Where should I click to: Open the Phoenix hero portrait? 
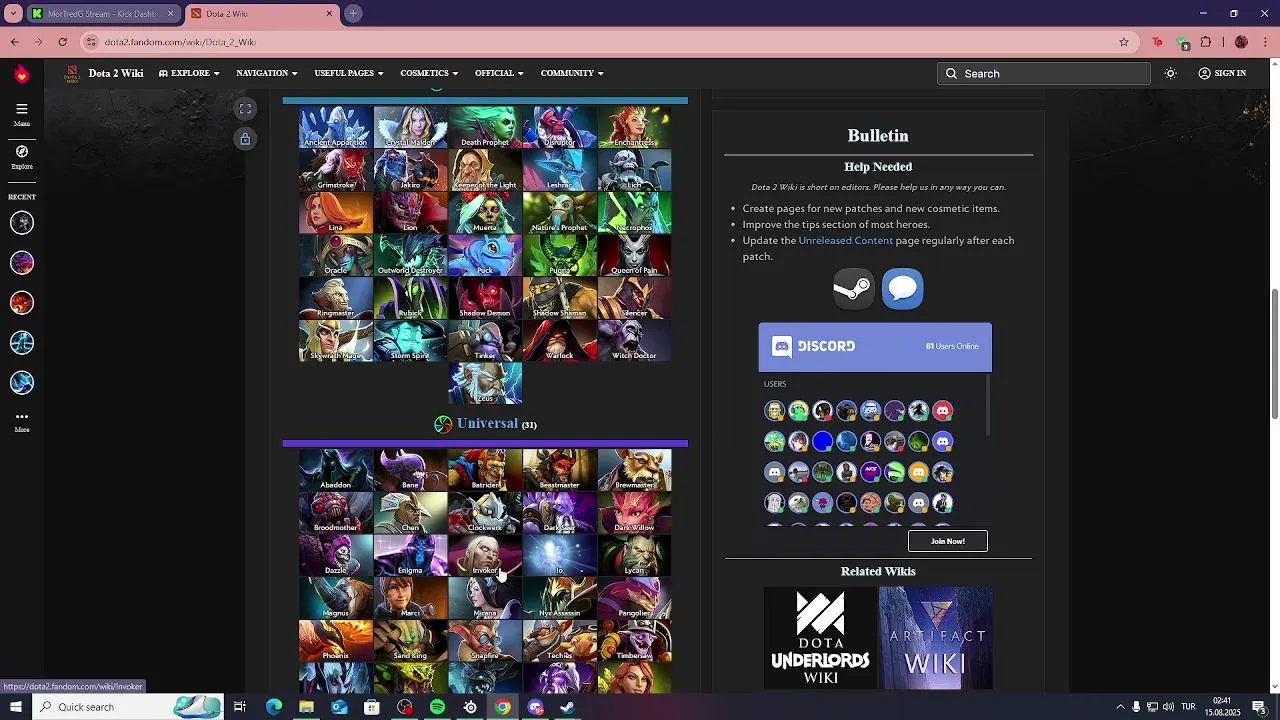click(x=336, y=641)
